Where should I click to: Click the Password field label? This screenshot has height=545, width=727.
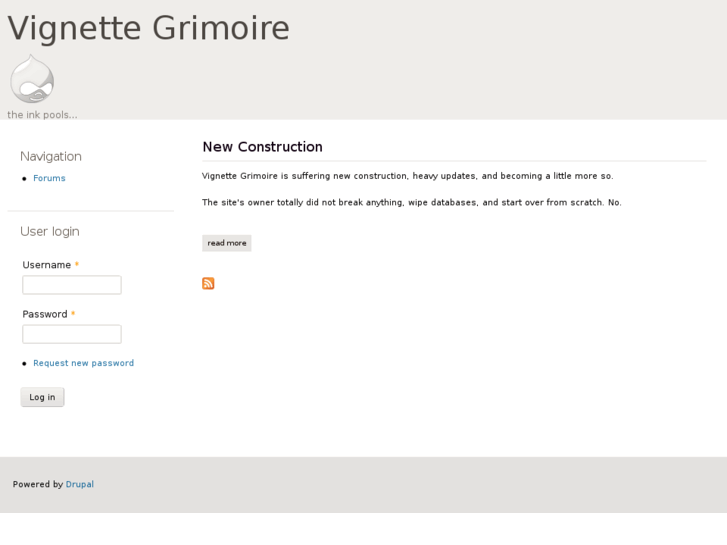[x=45, y=314]
